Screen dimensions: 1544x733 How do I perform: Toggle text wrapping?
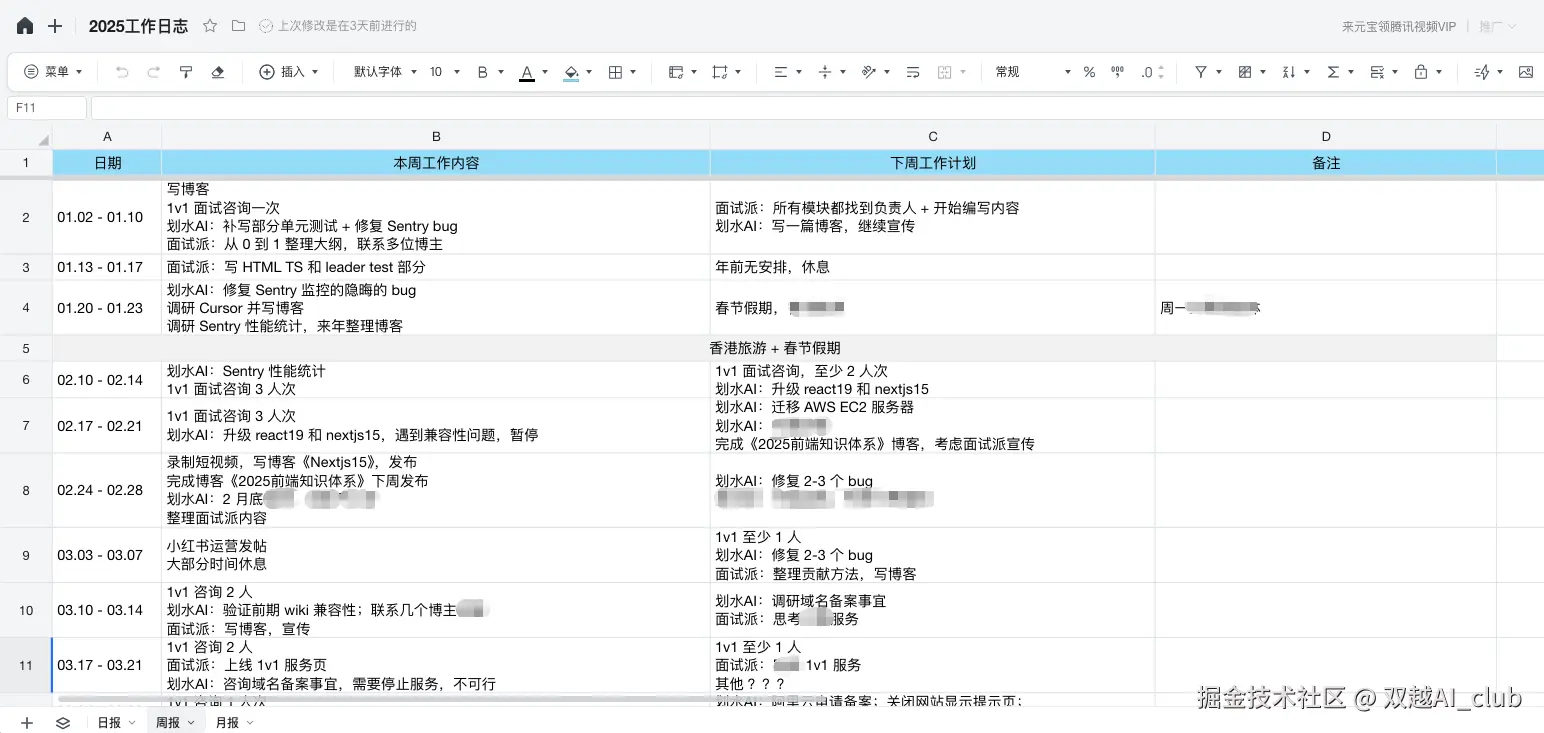pos(913,72)
